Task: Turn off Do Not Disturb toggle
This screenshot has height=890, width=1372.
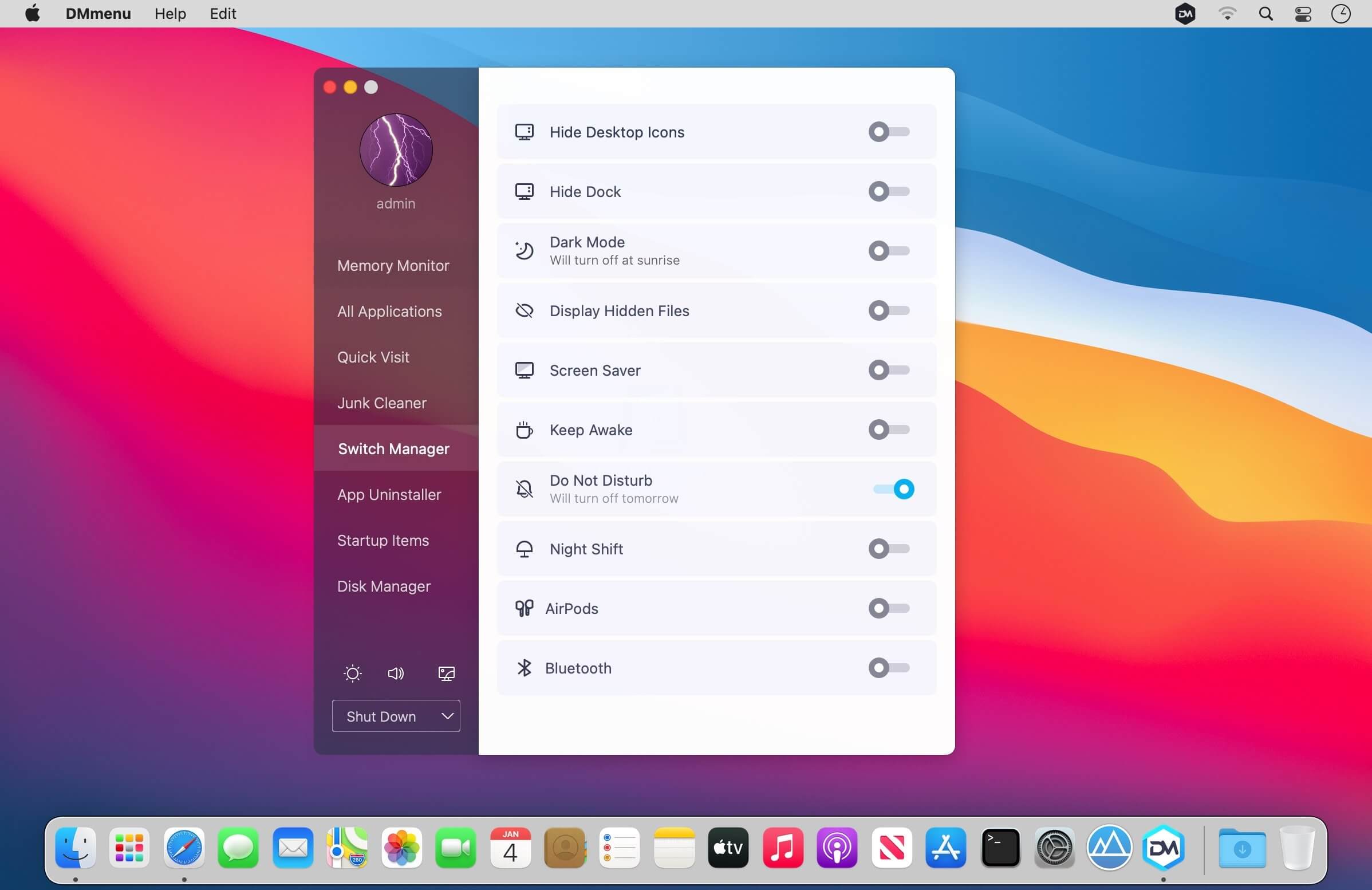Action: pyautogui.click(x=893, y=489)
